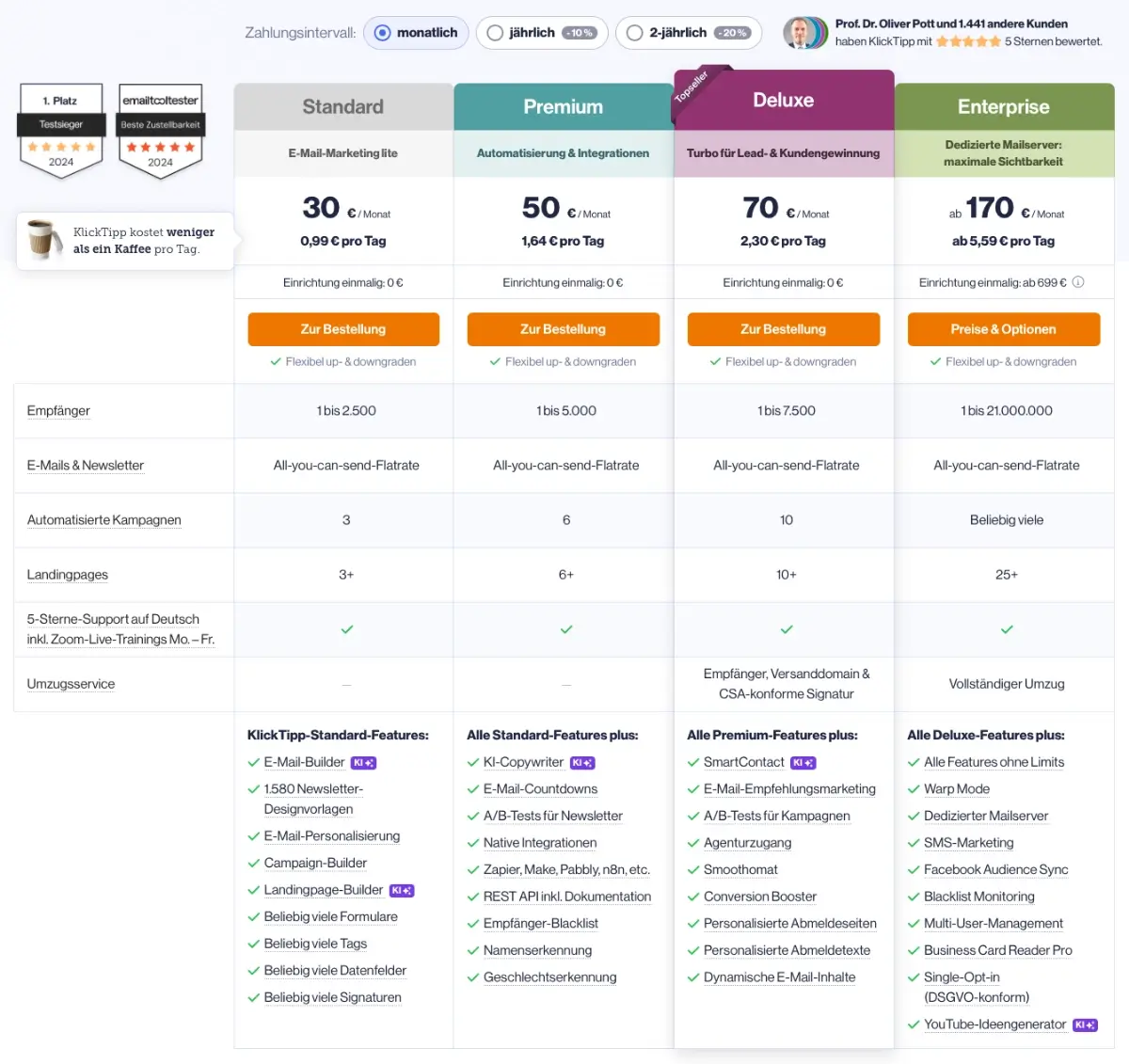This screenshot has height=1064, width=1129.
Task: Click the five star rating icons
Action: pos(969,41)
